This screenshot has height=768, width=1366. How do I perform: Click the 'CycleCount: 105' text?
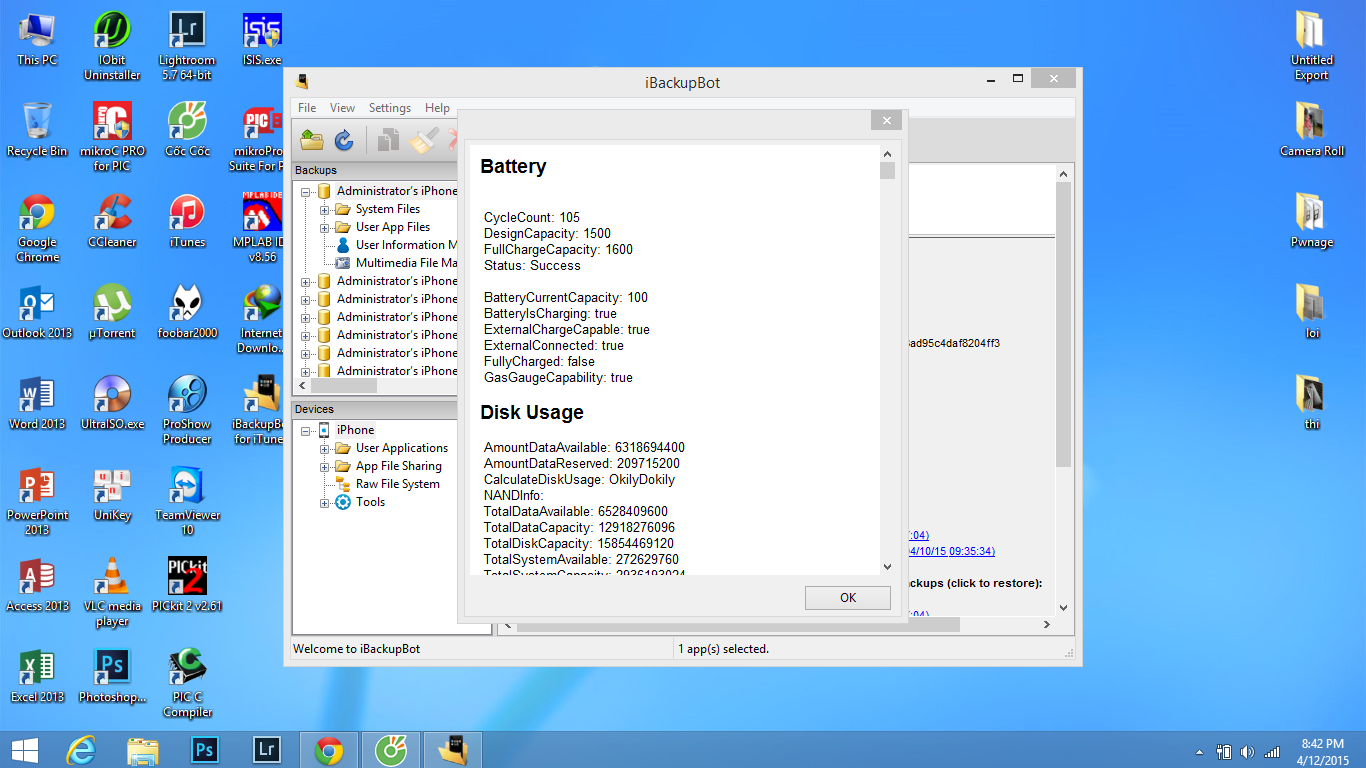[x=532, y=217]
